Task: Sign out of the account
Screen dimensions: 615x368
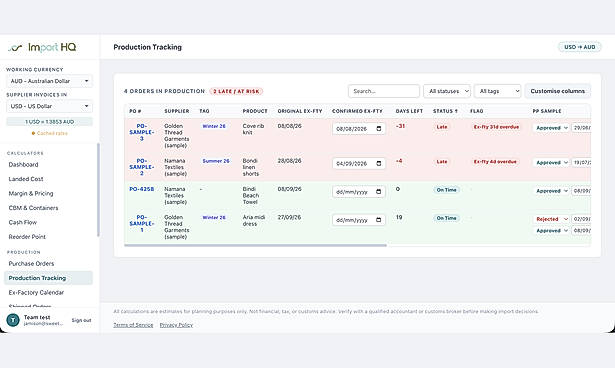Action: coord(81,321)
